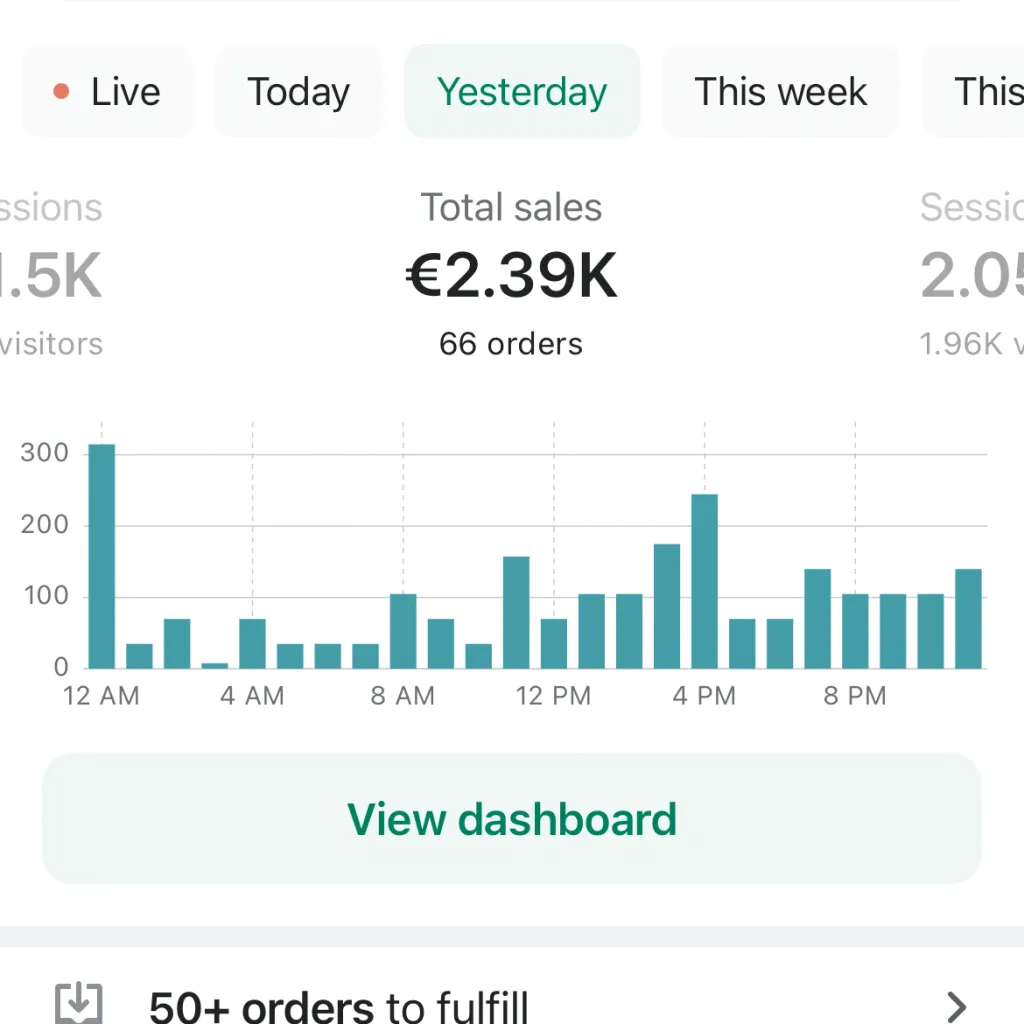Select the This week tab
Viewport: 1024px width, 1024px height.
point(780,91)
